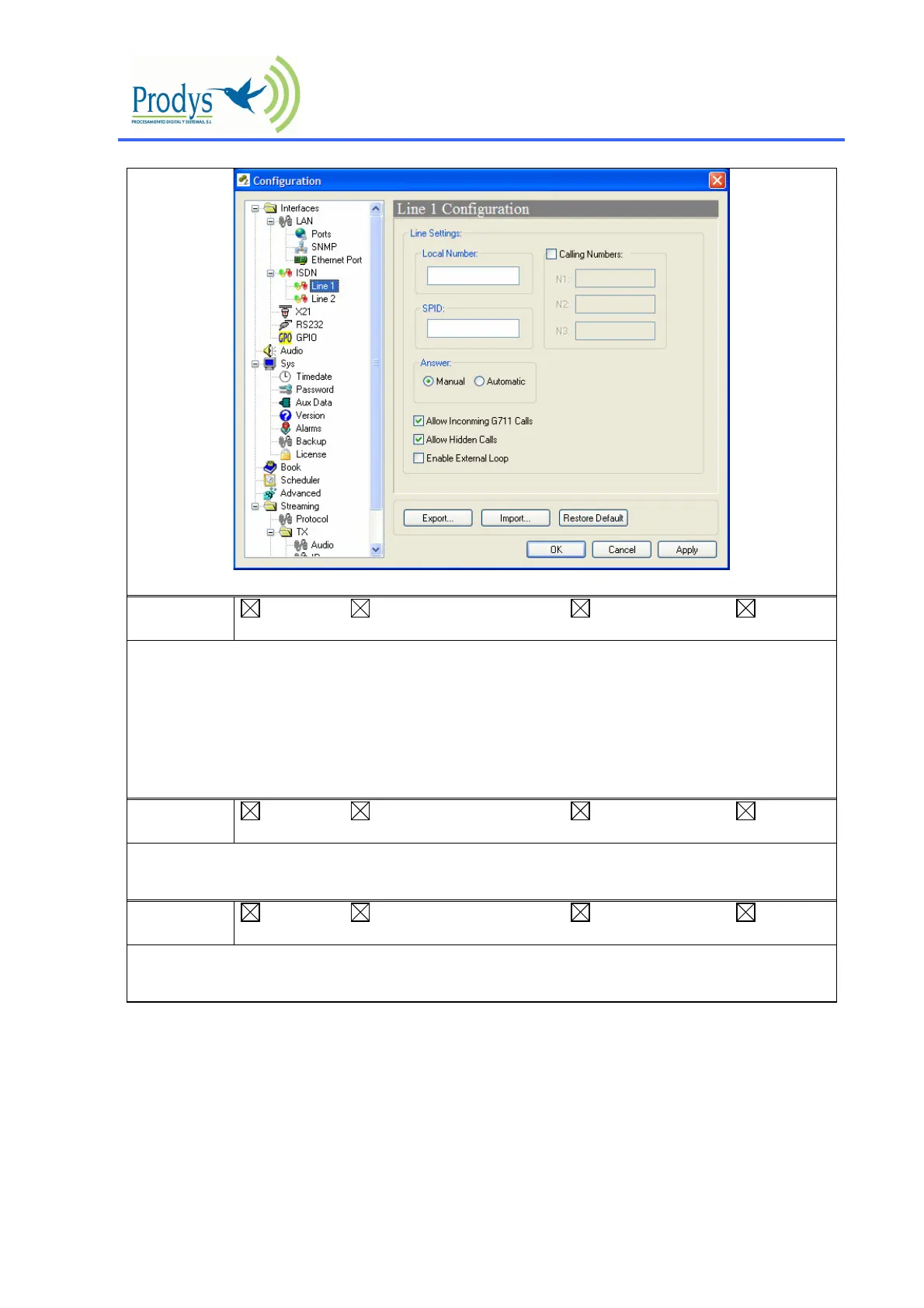Open the Scheduler icon
The height and width of the screenshot is (1308, 924).
pos(269,480)
